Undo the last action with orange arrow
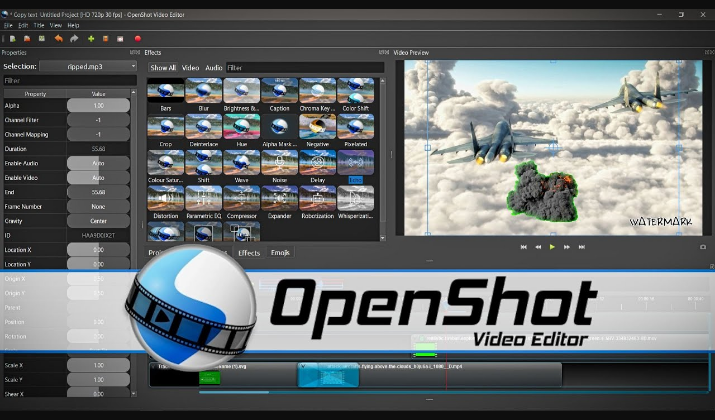Image resolution: width=715 pixels, height=420 pixels. 58,39
